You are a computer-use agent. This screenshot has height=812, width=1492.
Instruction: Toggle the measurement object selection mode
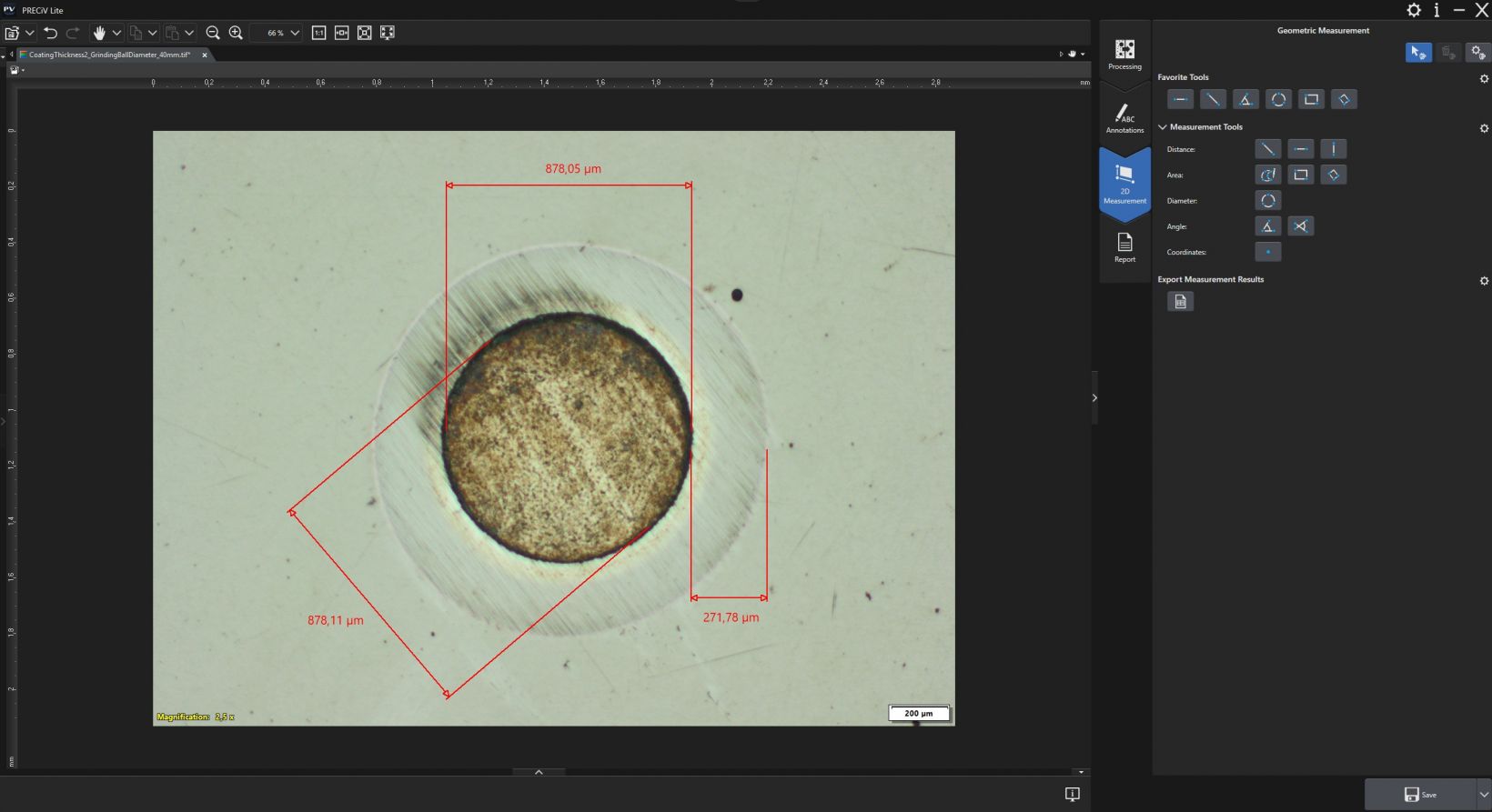[x=1418, y=53]
